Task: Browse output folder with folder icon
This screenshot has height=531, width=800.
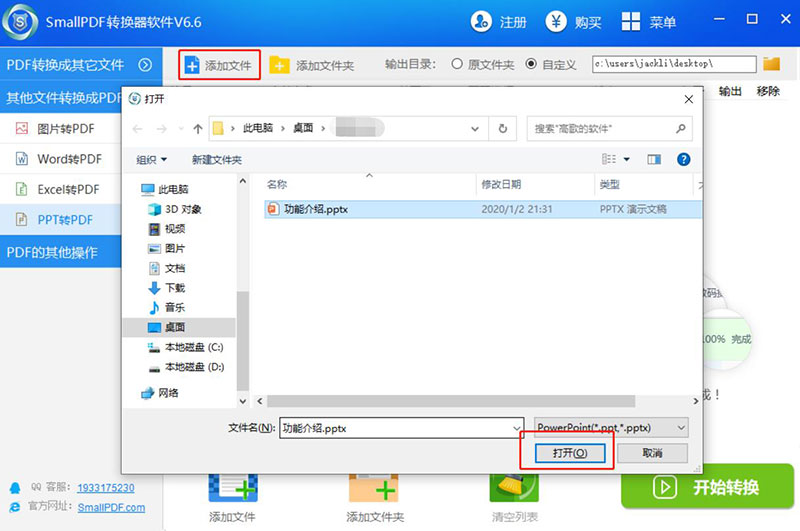Action: pyautogui.click(x=771, y=64)
